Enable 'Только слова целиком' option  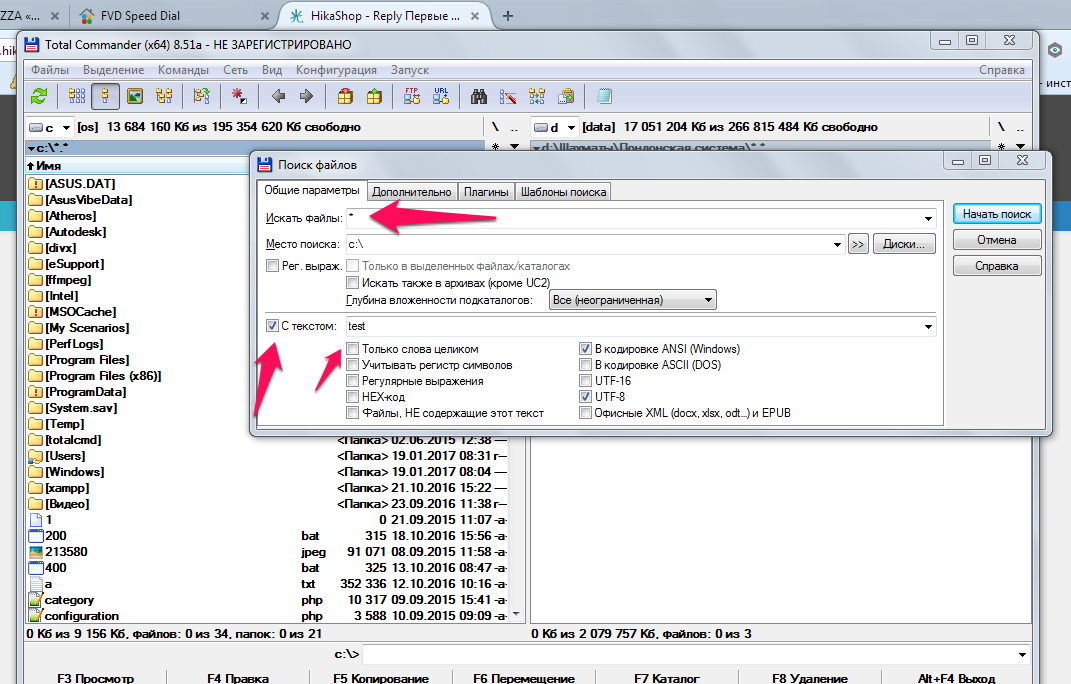click(x=353, y=349)
